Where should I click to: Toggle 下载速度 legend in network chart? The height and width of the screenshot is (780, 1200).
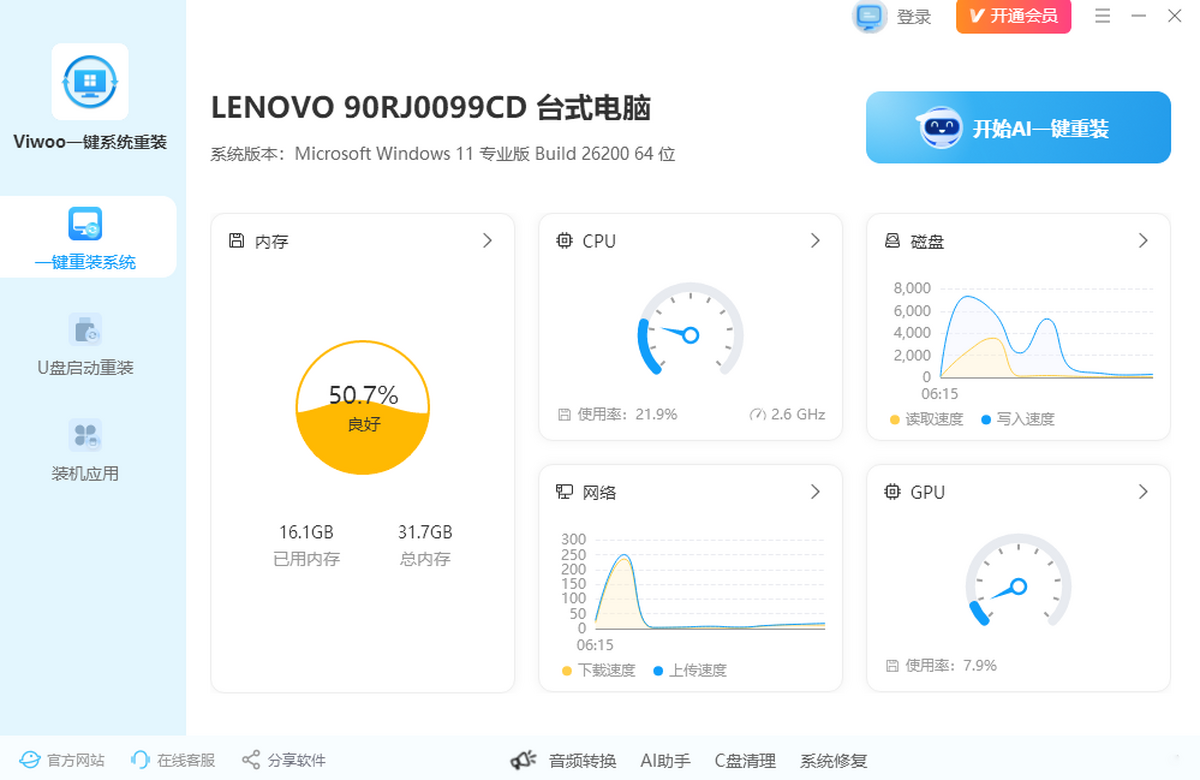pyautogui.click(x=598, y=670)
